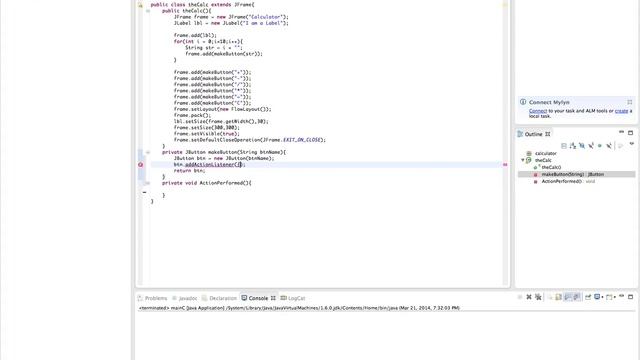This screenshot has width=640, height=360.
Task: Click the frame.pack() code line
Action: pyautogui.click(x=192, y=116)
